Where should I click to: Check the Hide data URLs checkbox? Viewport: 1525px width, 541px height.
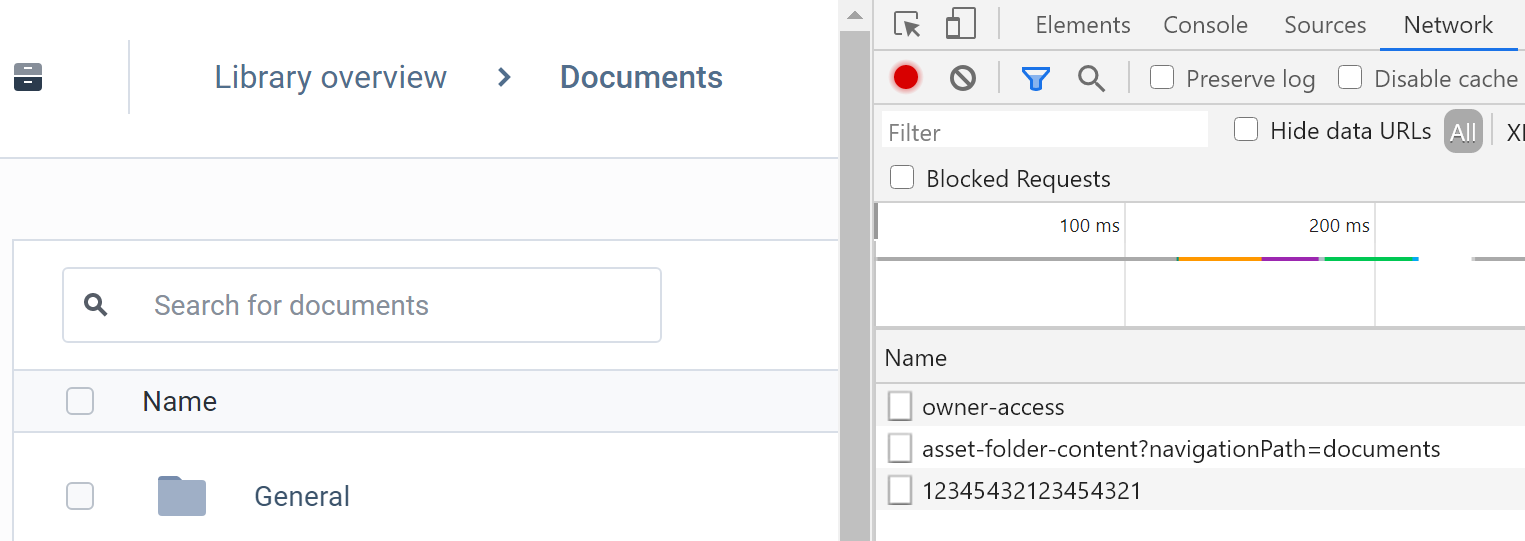[x=1246, y=129]
